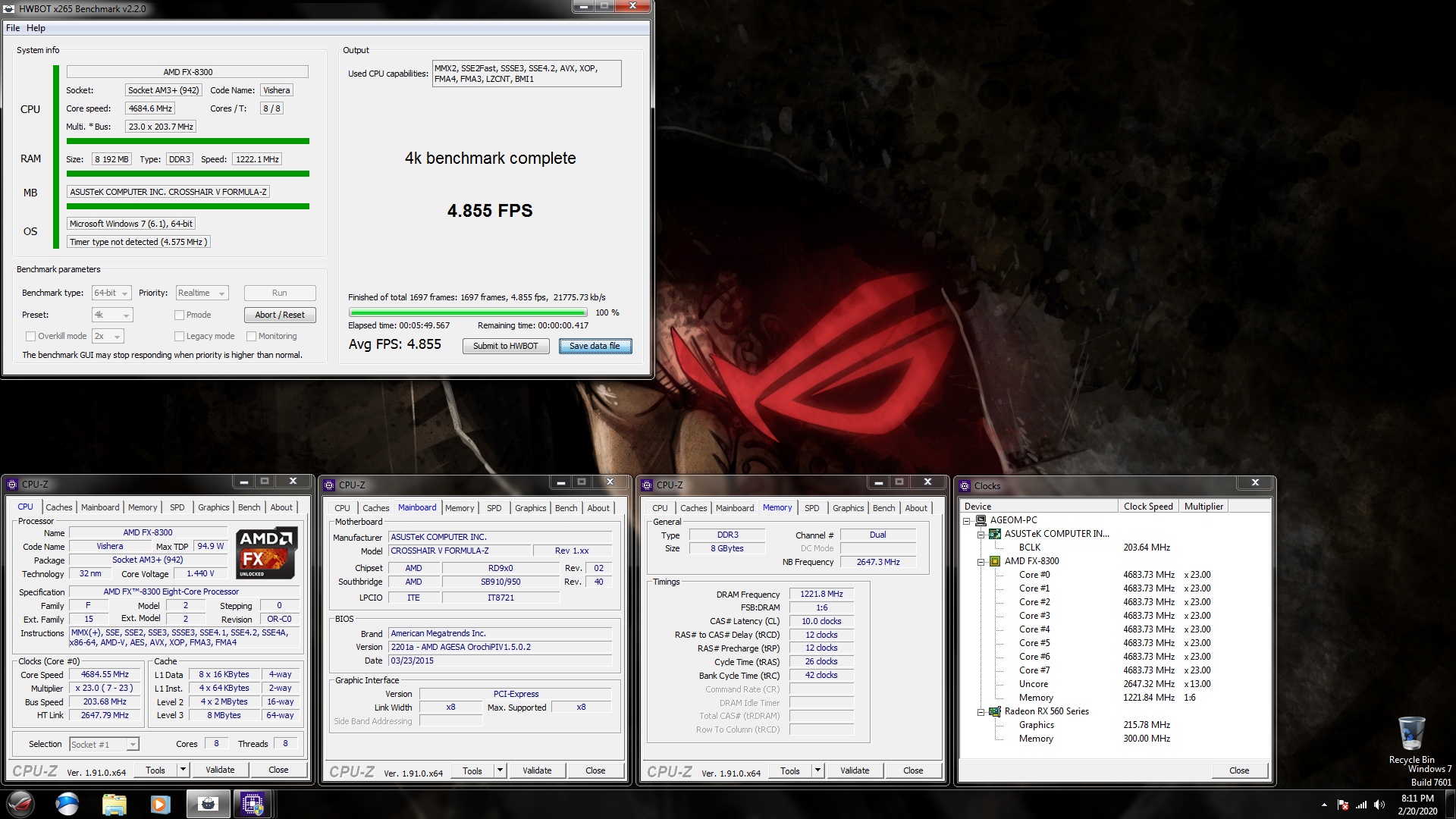Click the AMD FX Unlocked logo

point(266,554)
